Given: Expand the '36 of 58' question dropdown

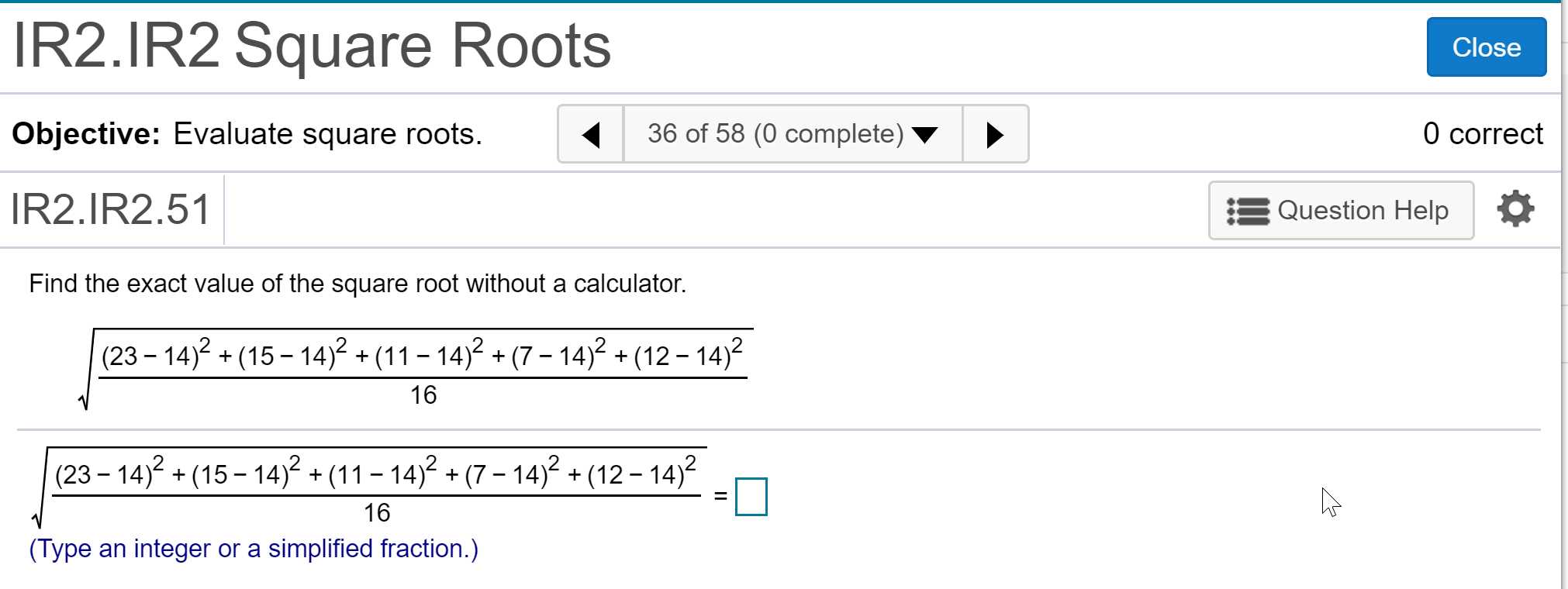Looking at the screenshot, I should click(x=793, y=134).
